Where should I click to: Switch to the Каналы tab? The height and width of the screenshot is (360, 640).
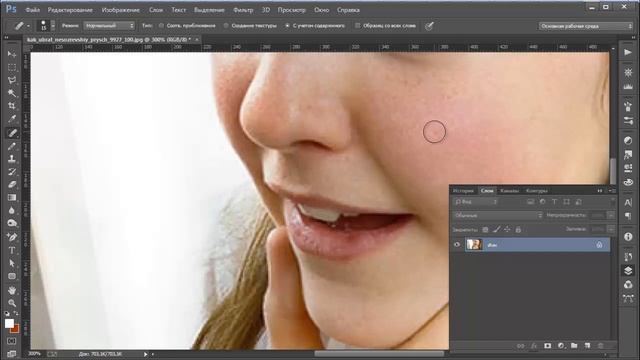(509, 191)
